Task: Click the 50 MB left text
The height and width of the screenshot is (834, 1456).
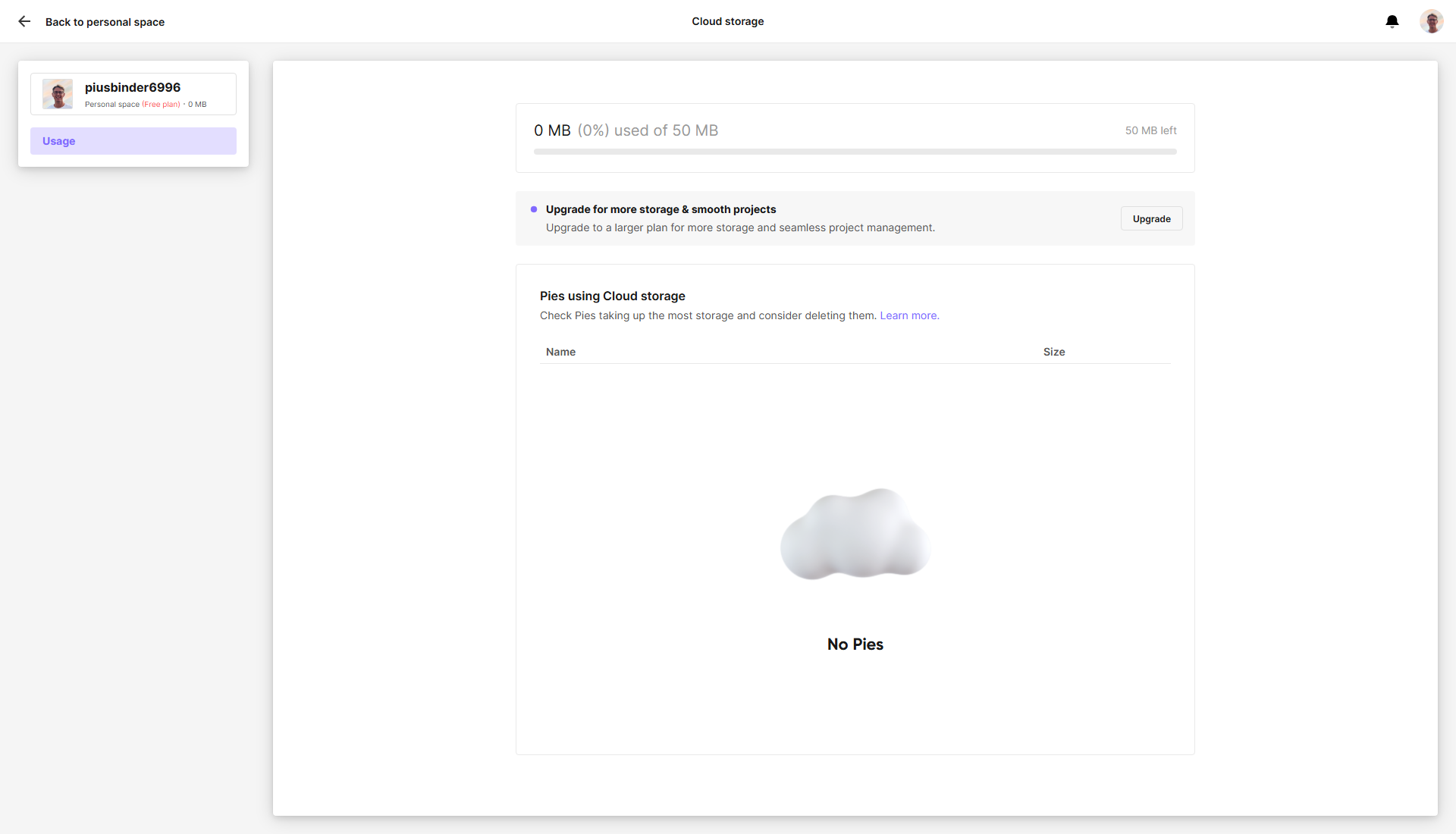Action: 1150,130
